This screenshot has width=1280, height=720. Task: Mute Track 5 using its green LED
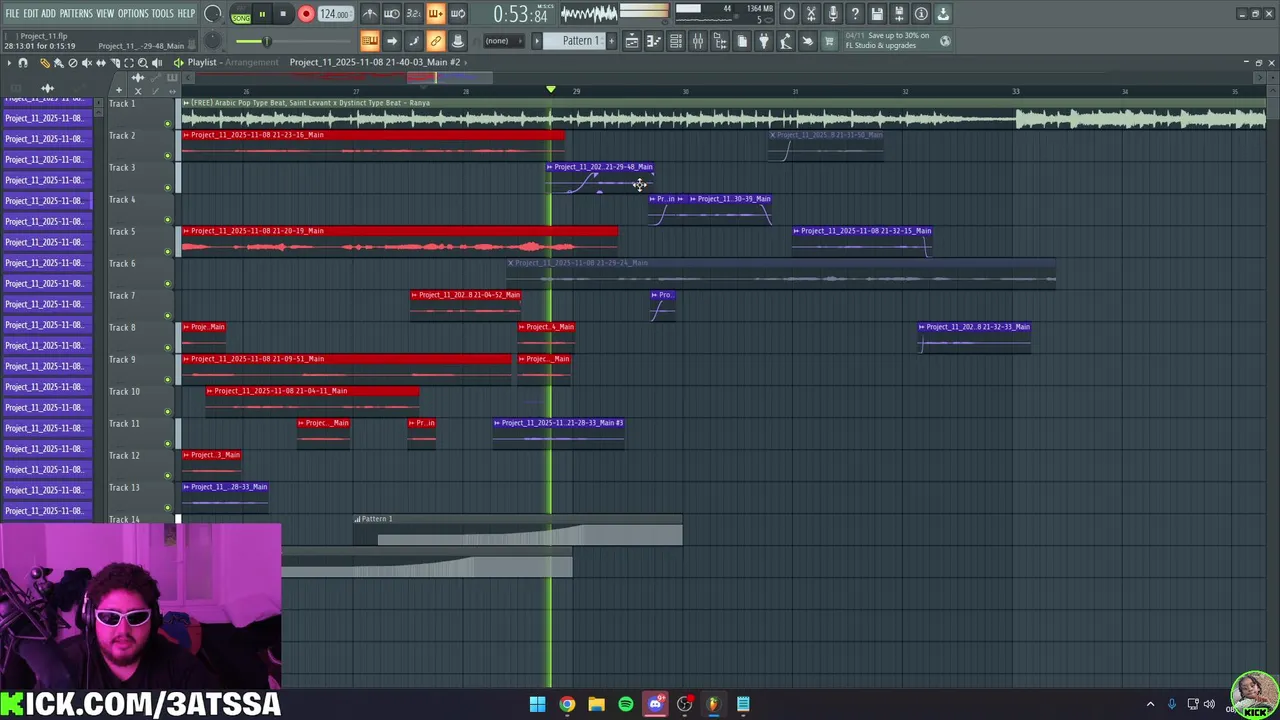[168, 252]
